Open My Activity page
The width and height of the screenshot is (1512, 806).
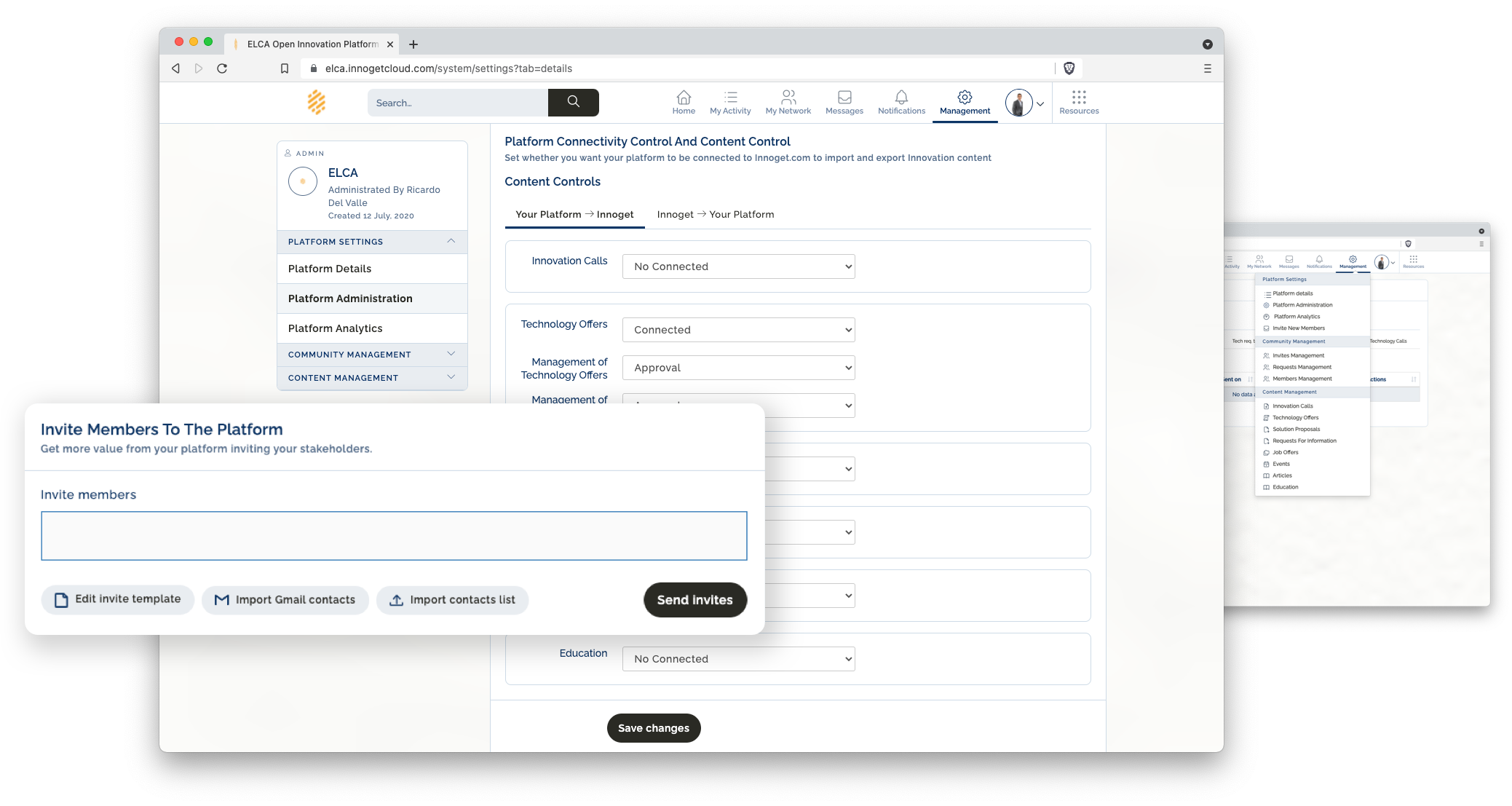730,103
